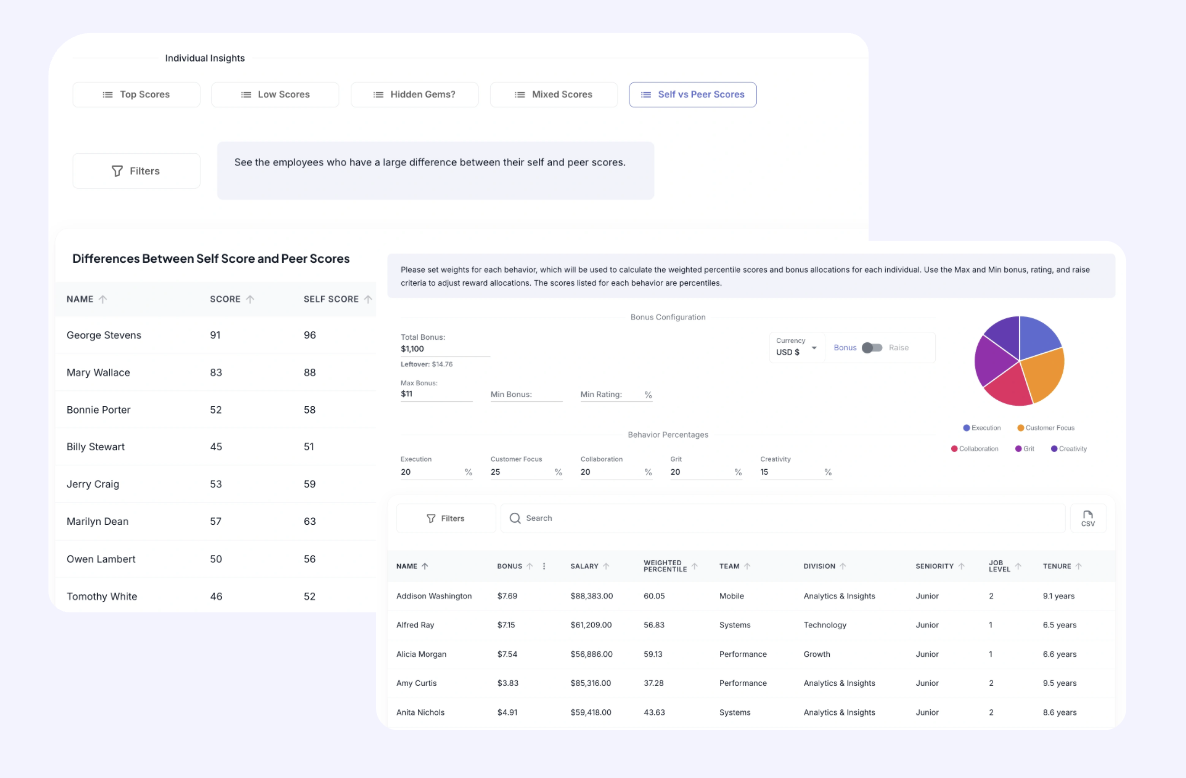1186x778 pixels.
Task: Sort self-score table by Score arrow
Action: (x=250, y=299)
